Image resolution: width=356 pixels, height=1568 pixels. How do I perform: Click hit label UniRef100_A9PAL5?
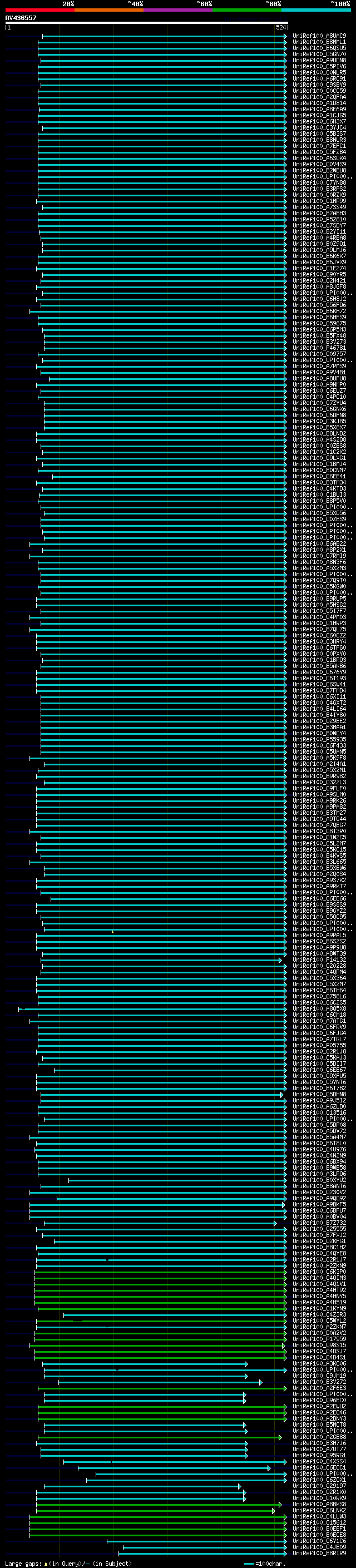(x=319, y=936)
